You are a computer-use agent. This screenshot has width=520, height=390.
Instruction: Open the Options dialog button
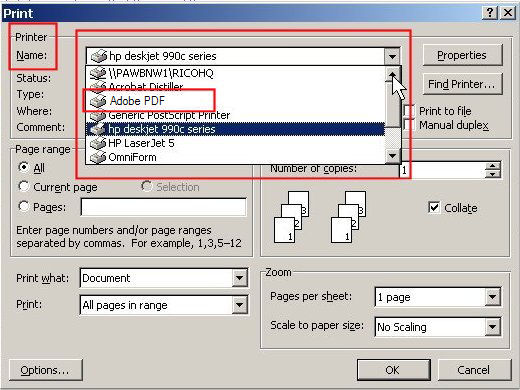[45, 370]
